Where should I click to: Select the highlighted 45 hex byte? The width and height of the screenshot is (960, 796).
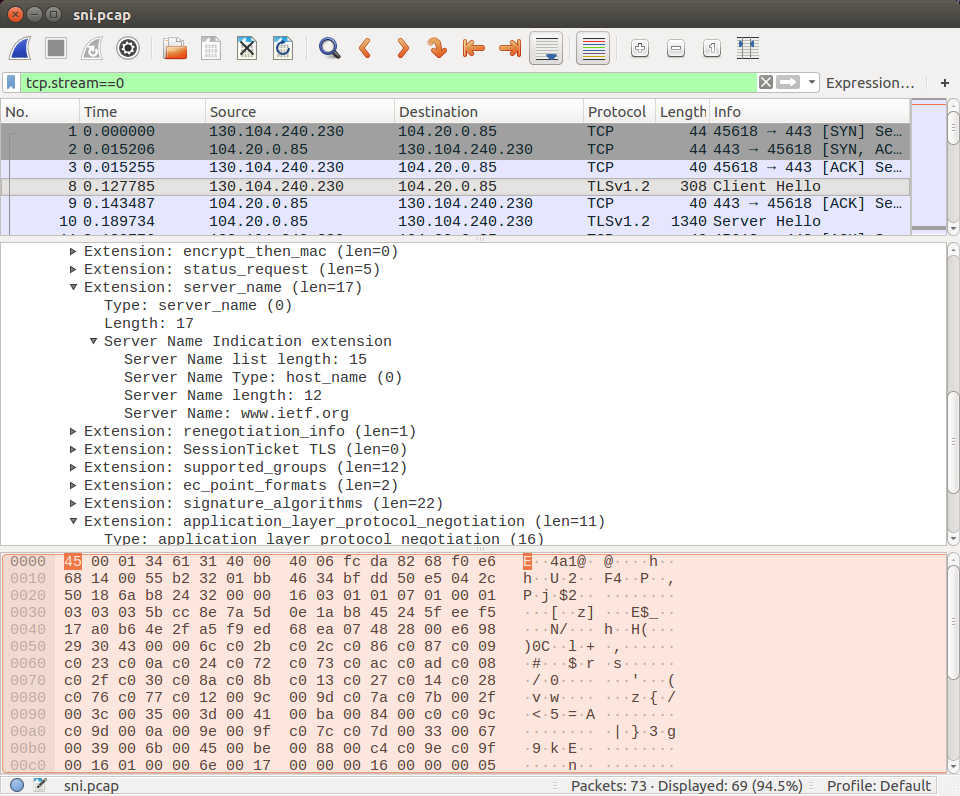(x=73, y=561)
